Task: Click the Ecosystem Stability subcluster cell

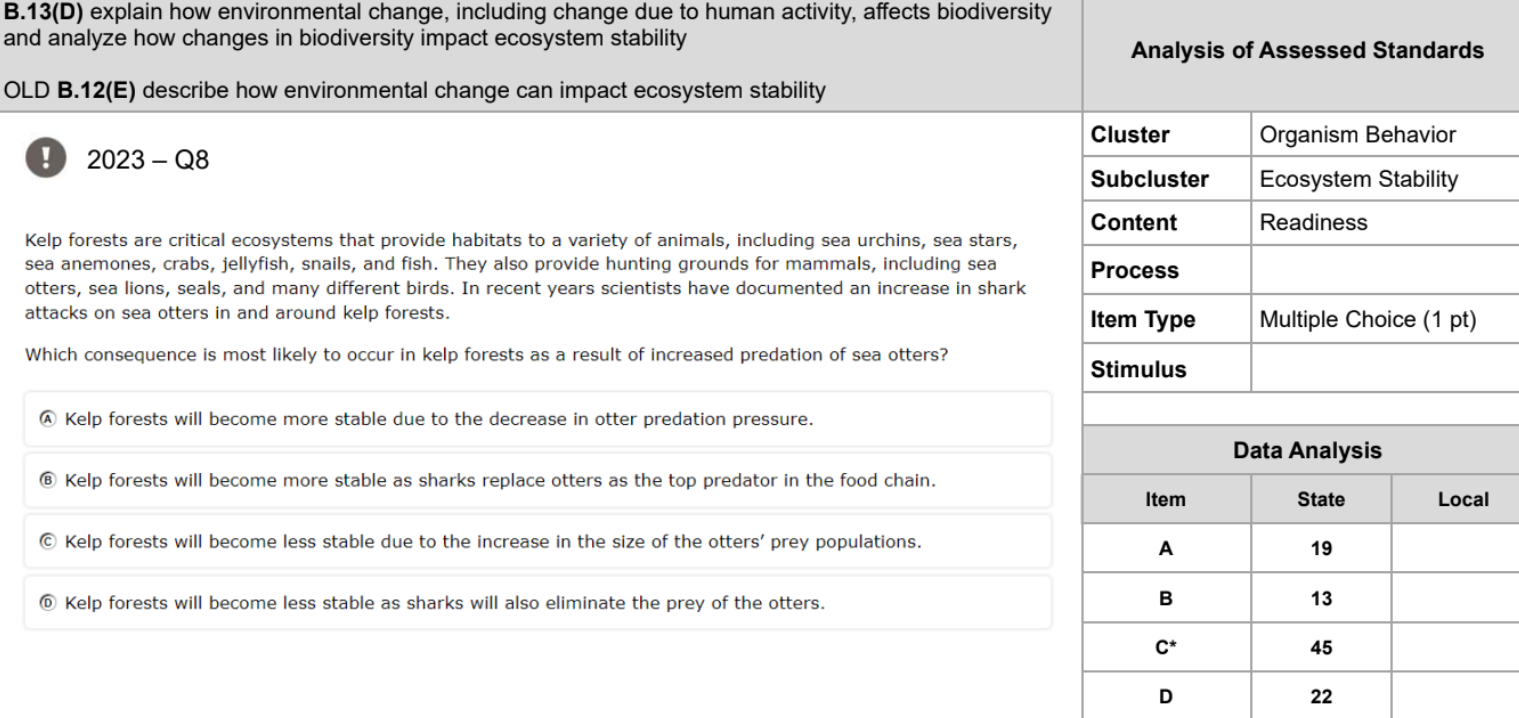Action: (x=1385, y=180)
